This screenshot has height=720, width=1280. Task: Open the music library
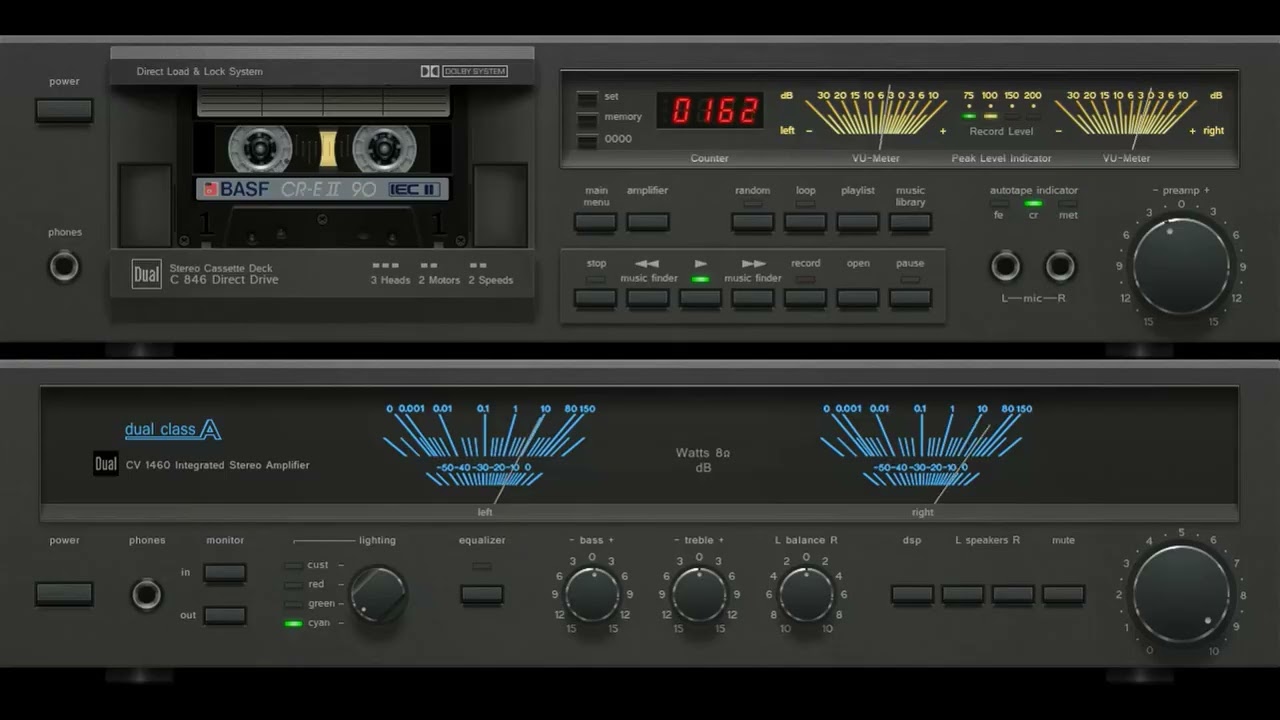(x=910, y=222)
